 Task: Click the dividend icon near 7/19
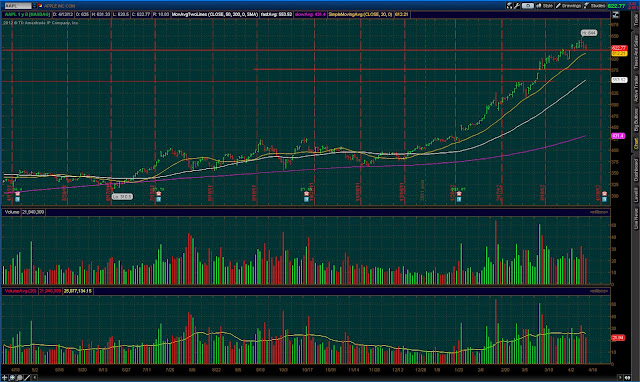(158, 199)
